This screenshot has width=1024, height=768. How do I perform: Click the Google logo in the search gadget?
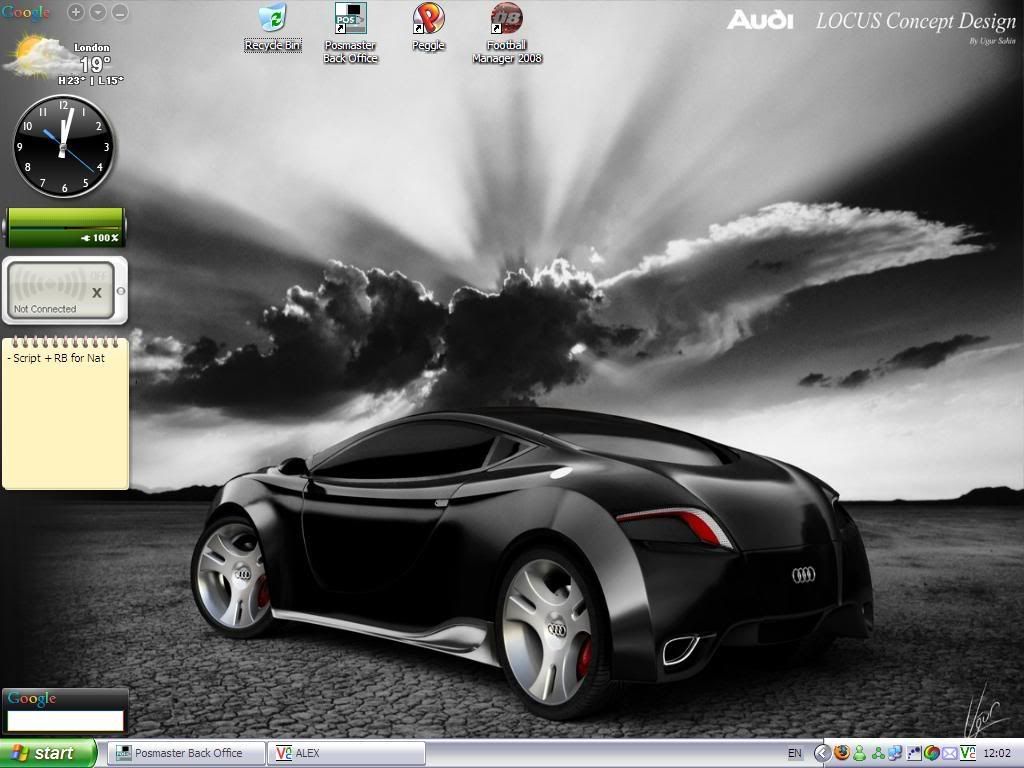coord(32,699)
